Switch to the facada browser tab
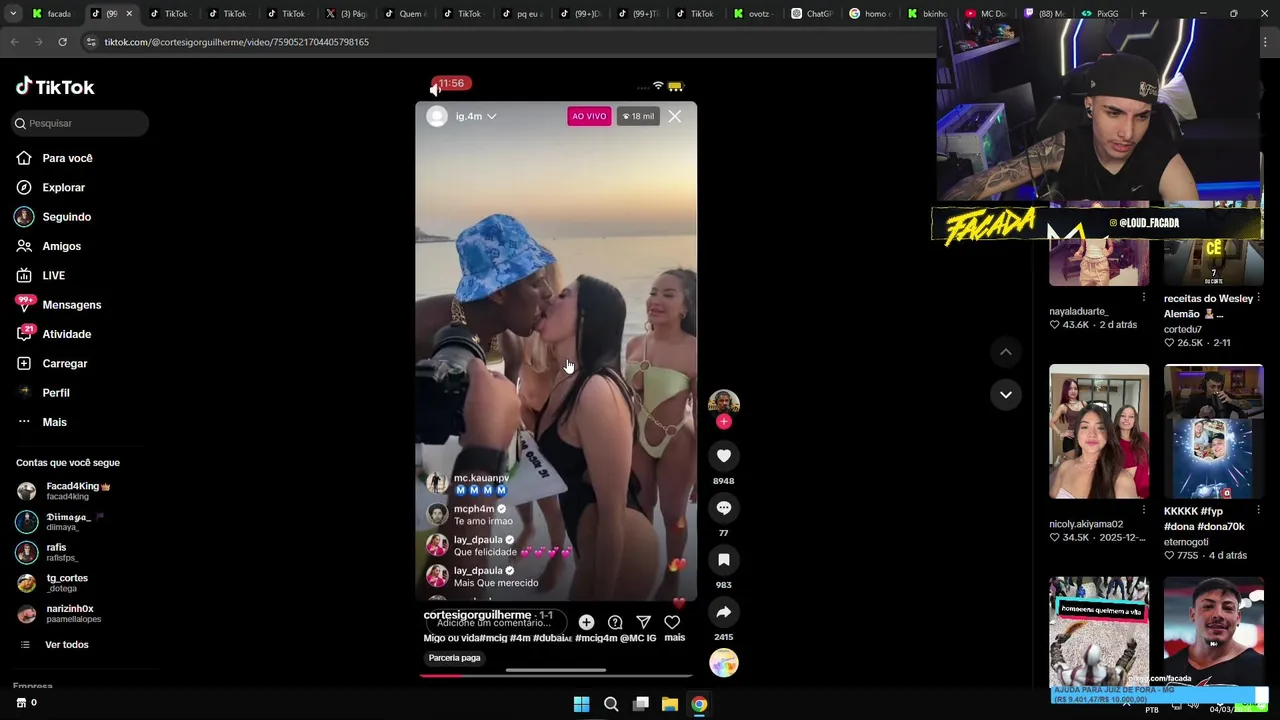Image resolution: width=1280 pixels, height=720 pixels. (x=53, y=14)
